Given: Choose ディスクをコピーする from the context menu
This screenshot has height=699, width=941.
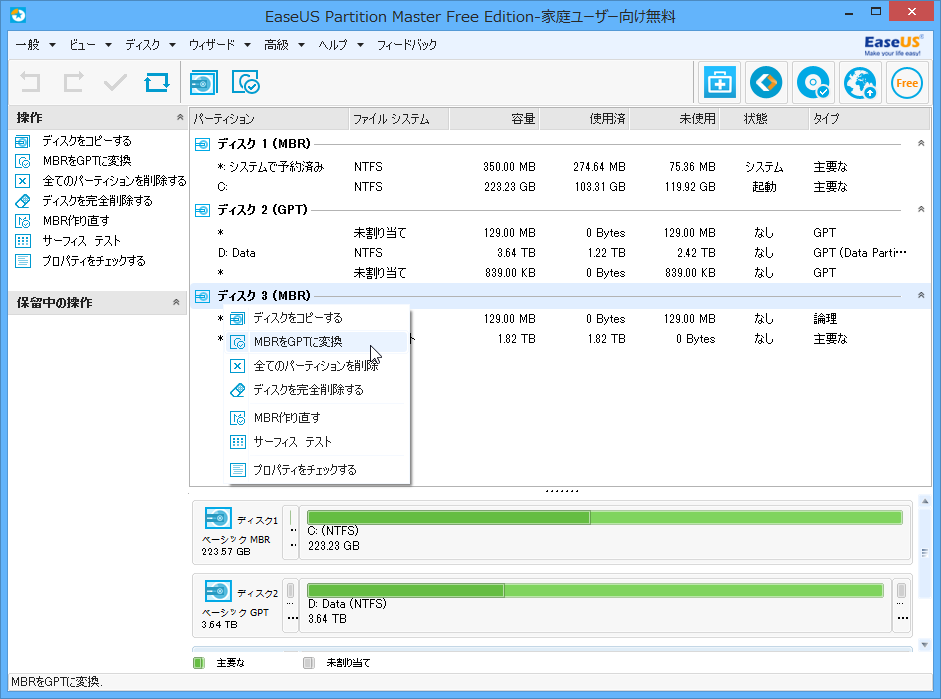Looking at the screenshot, I should coord(317,317).
